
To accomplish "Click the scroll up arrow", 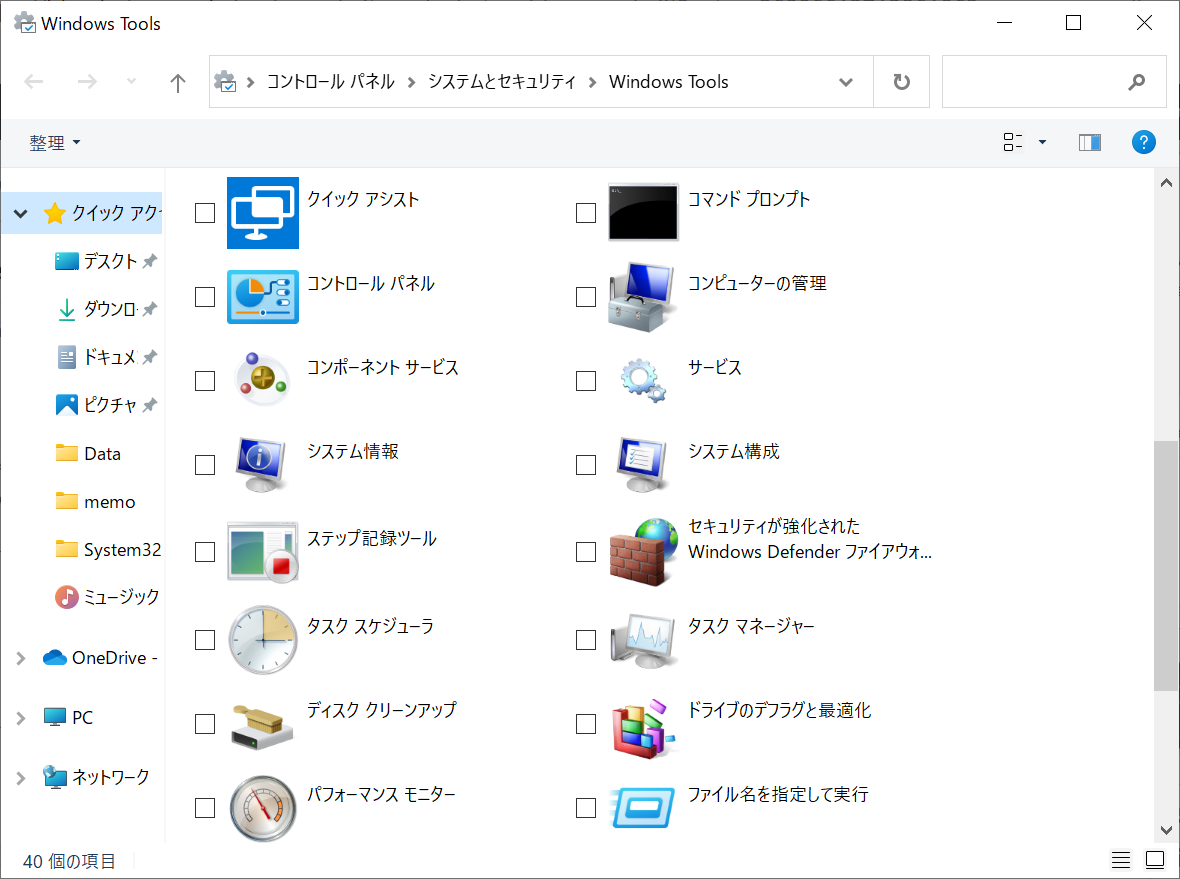I will pos(1166,183).
